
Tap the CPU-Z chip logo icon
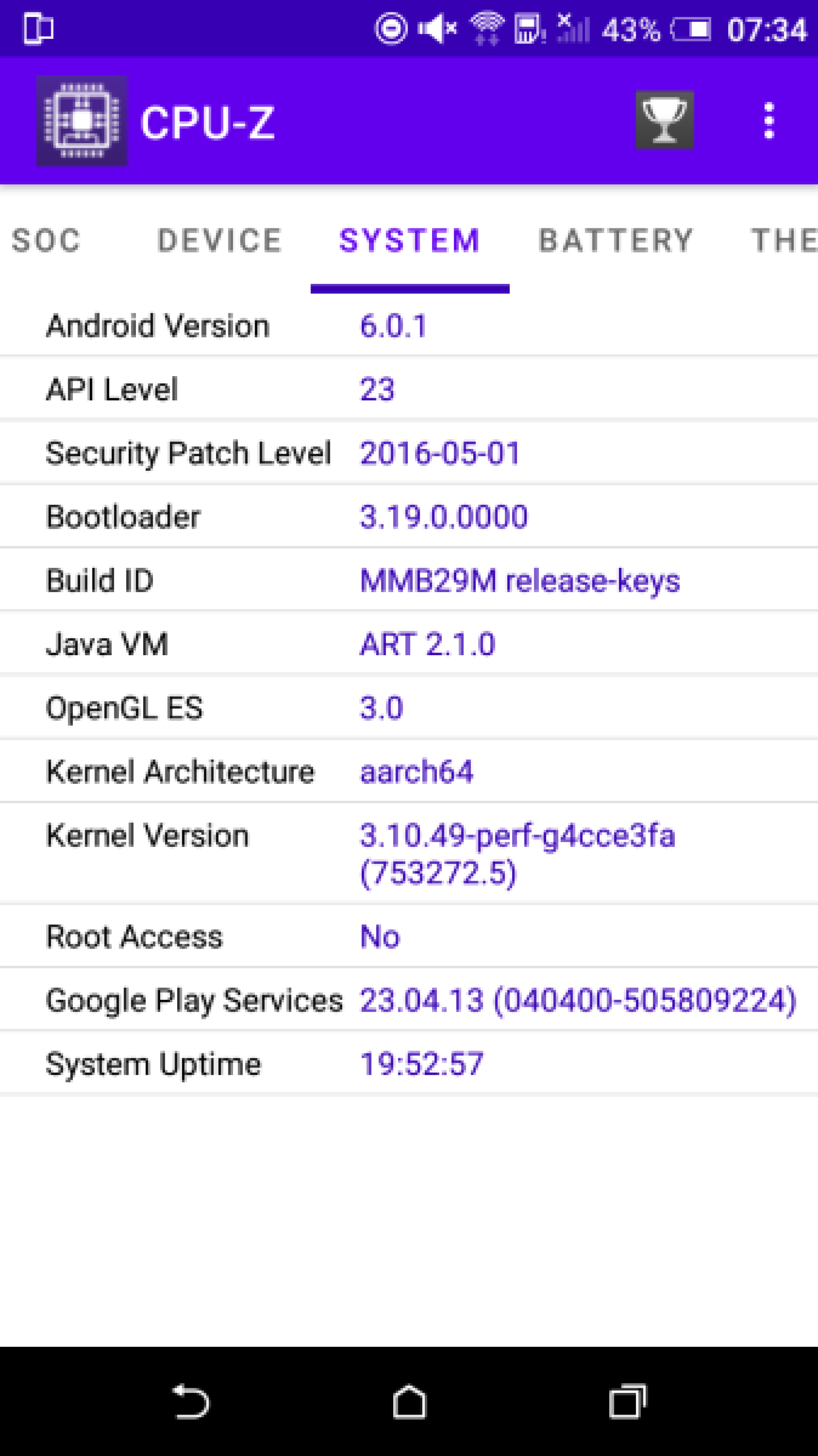(82, 121)
